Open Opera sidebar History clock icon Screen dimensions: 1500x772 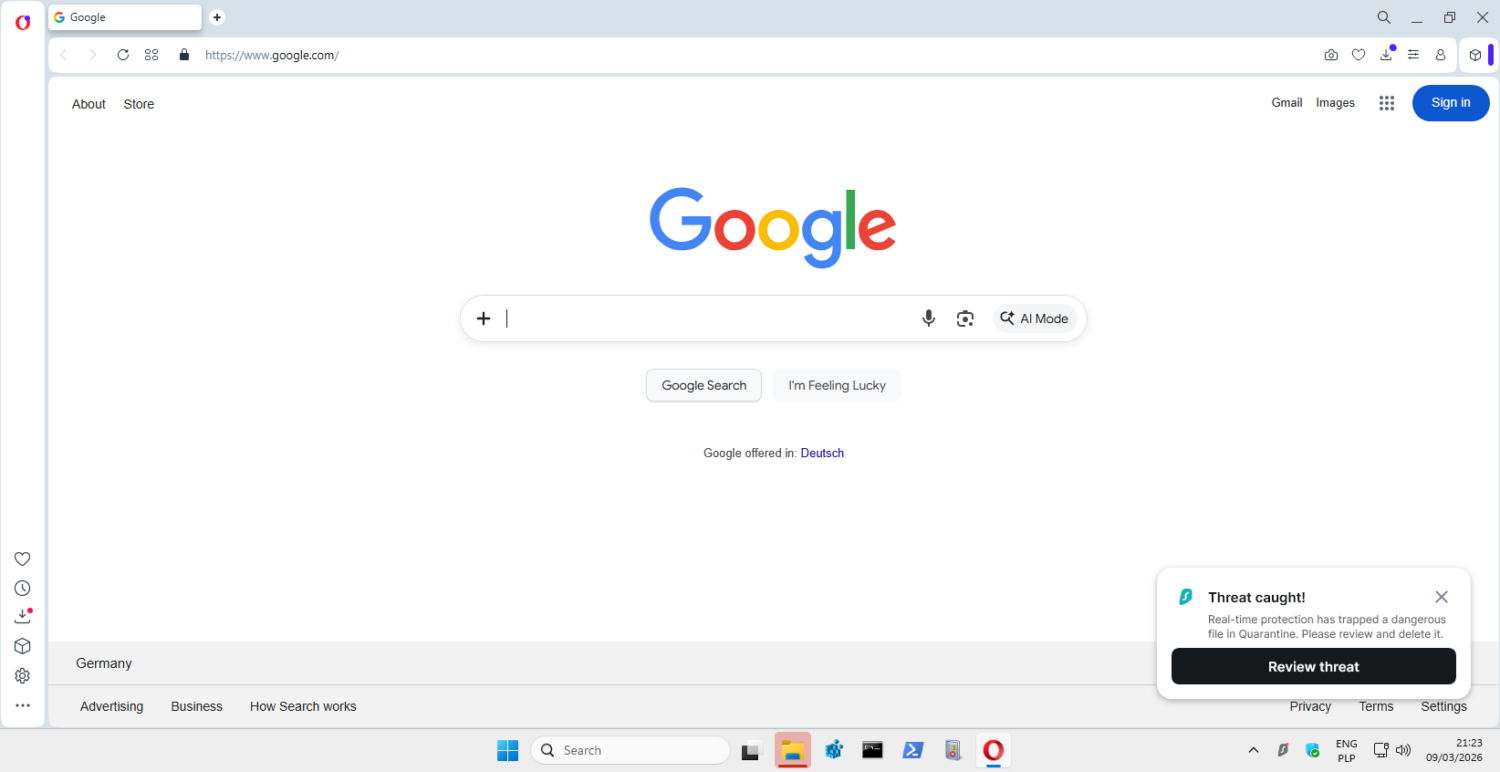click(x=22, y=588)
